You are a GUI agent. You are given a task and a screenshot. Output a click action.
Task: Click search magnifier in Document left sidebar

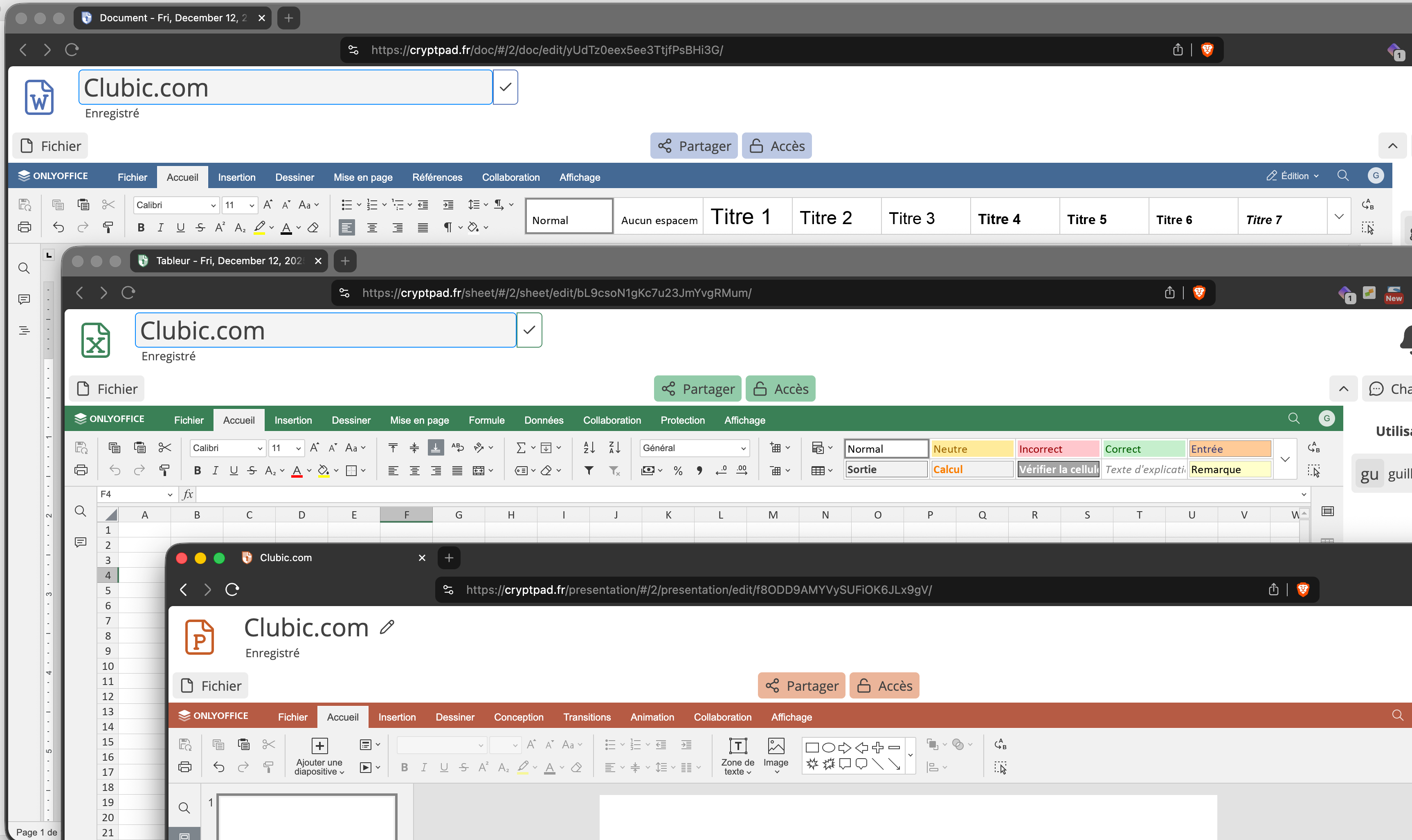point(24,268)
